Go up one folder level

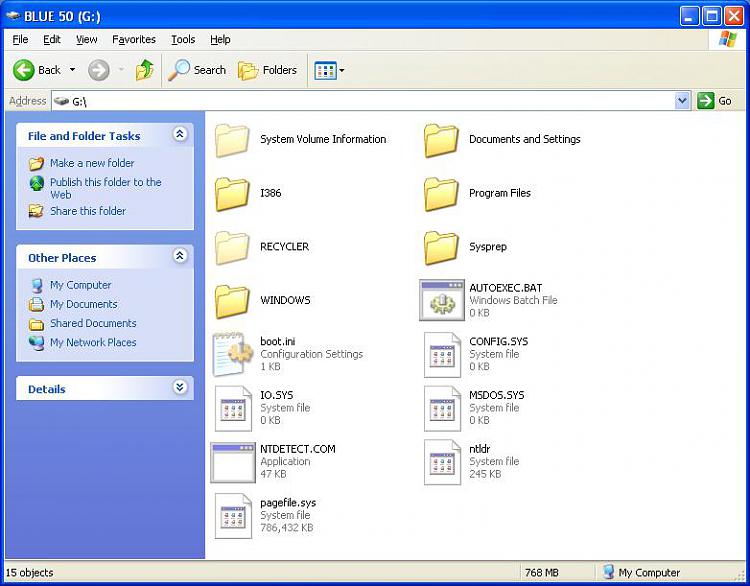(x=144, y=70)
